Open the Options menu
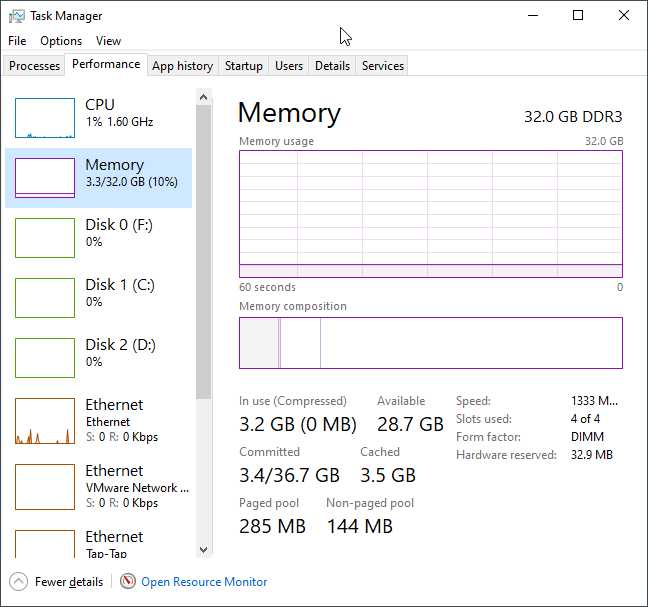Screen dimensions: 648x607 point(61,41)
